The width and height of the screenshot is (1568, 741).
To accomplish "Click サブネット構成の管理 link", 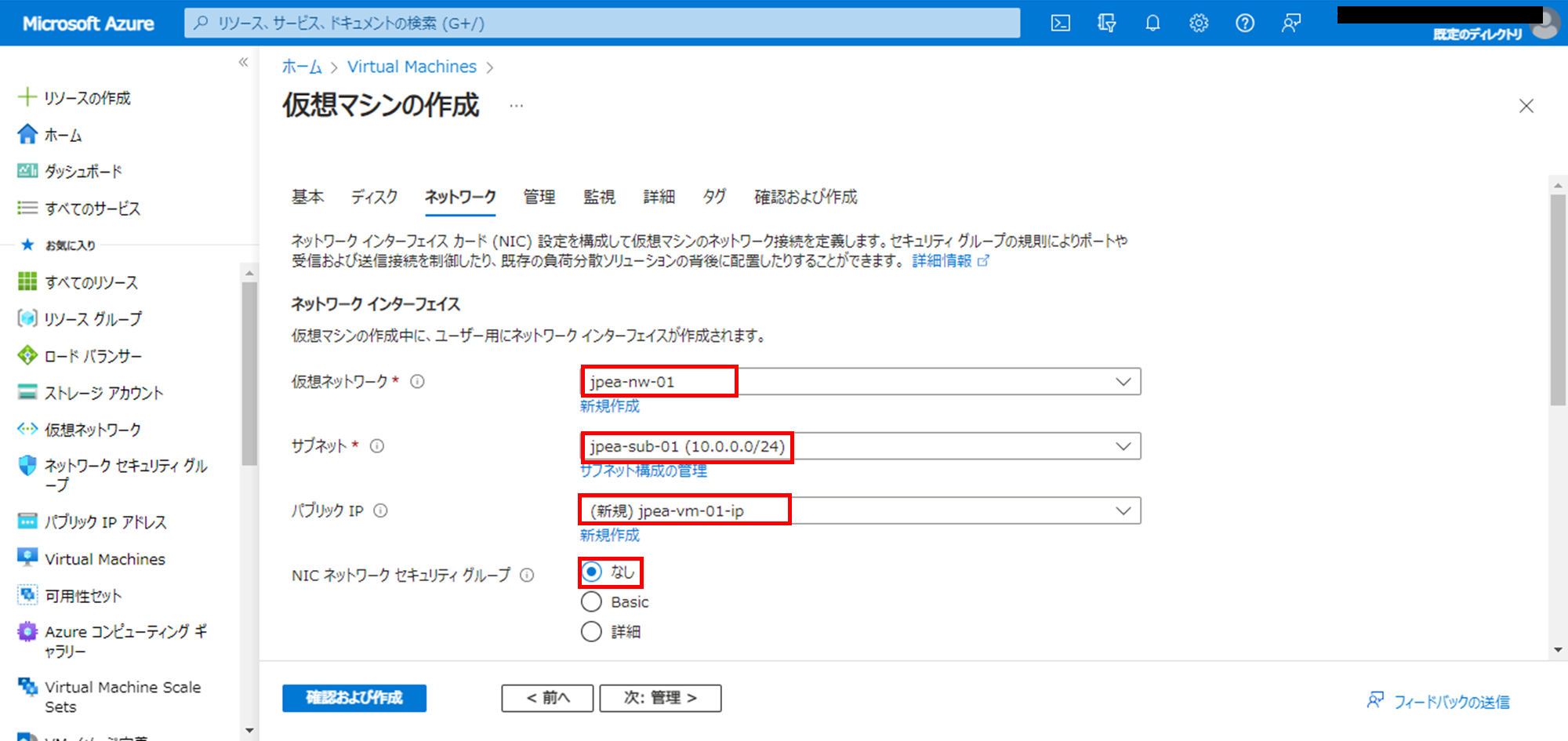I will coord(644,470).
